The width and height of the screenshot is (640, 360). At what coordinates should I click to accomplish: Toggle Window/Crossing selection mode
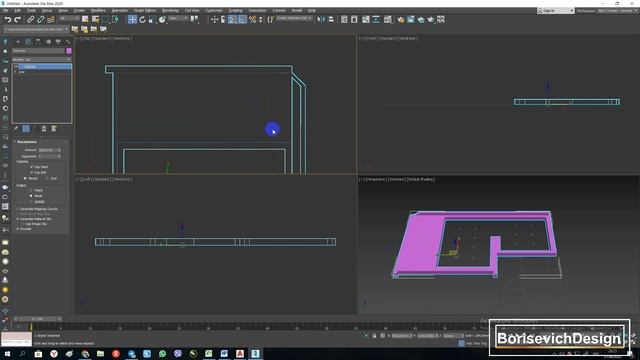(x=116, y=19)
